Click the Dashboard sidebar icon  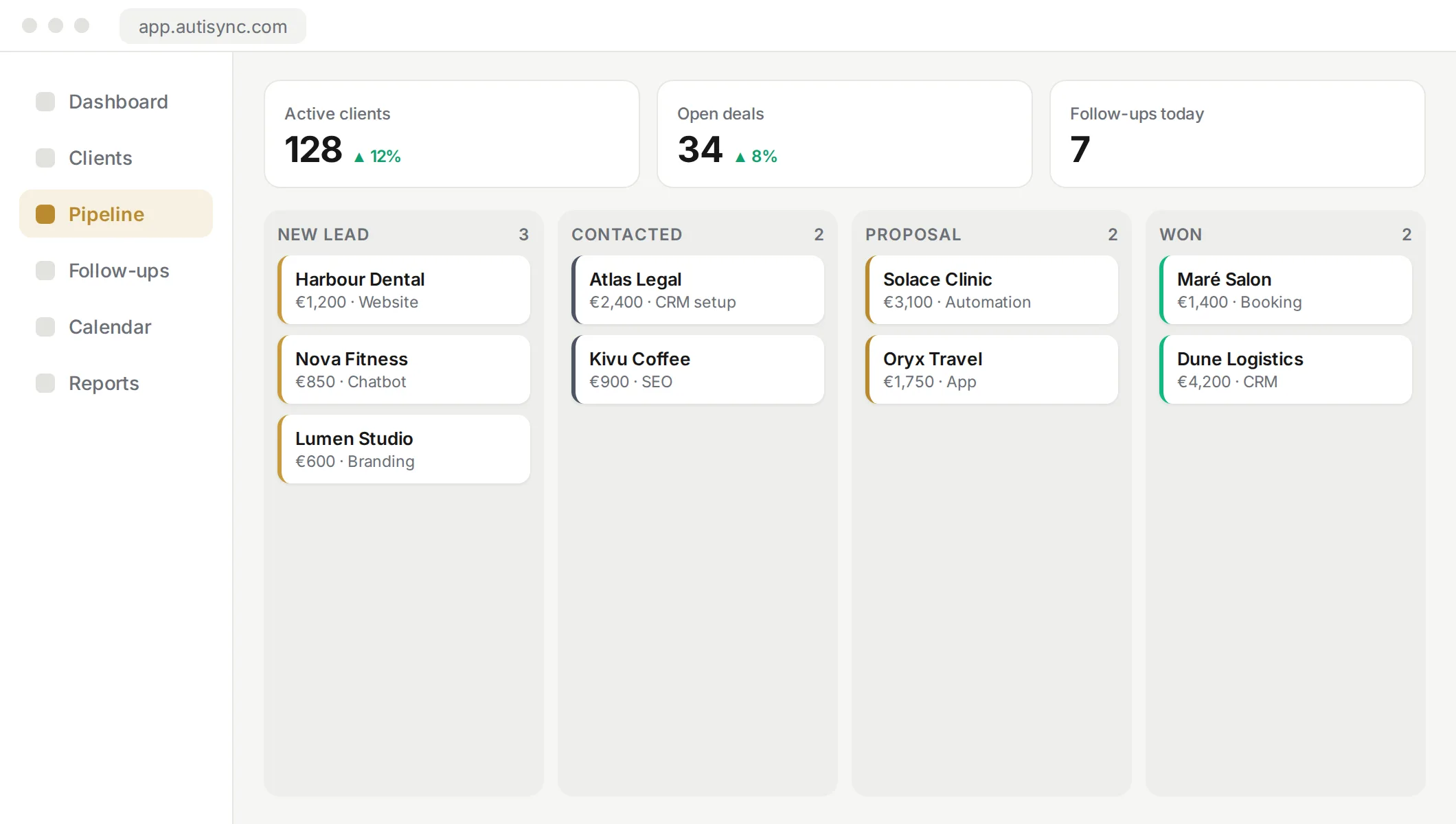pos(45,102)
